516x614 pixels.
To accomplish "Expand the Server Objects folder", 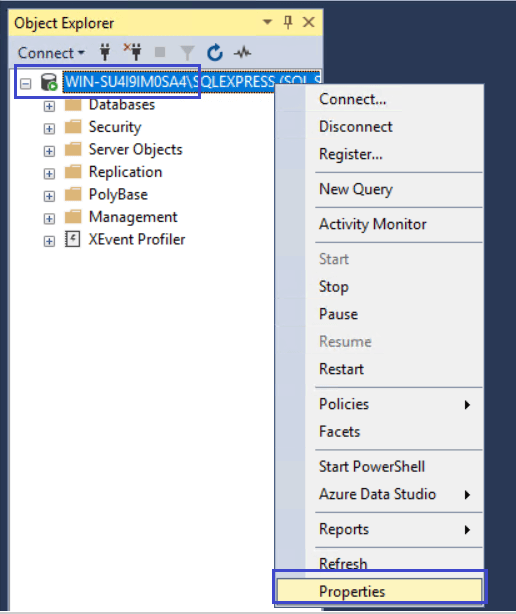I will coord(49,151).
